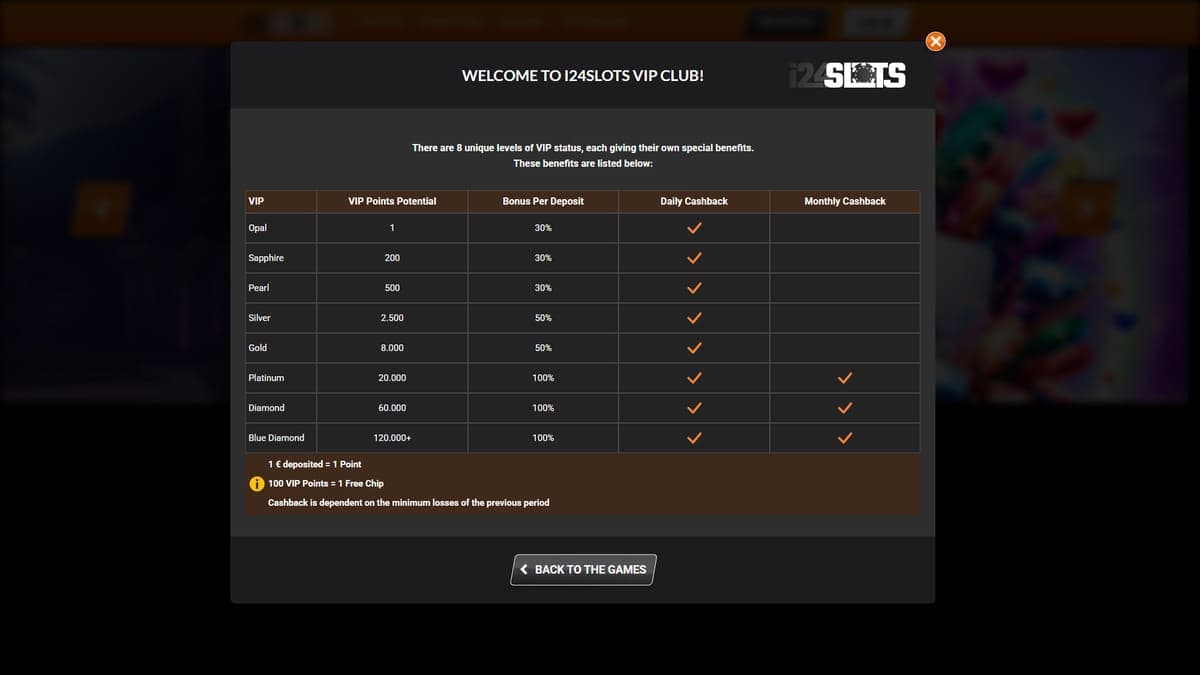Click the next slide arrow behind the popup

[x=1089, y=208]
